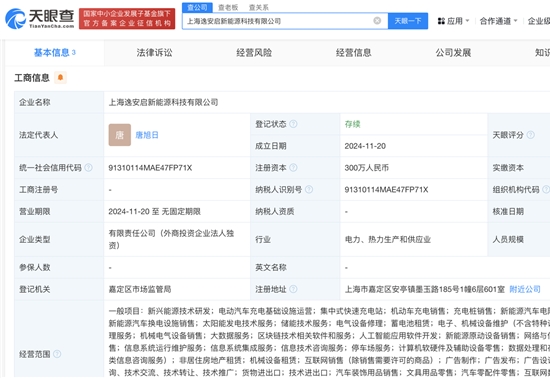Click the 工商信息 section heading
550x378 pixels.
(x=32, y=77)
